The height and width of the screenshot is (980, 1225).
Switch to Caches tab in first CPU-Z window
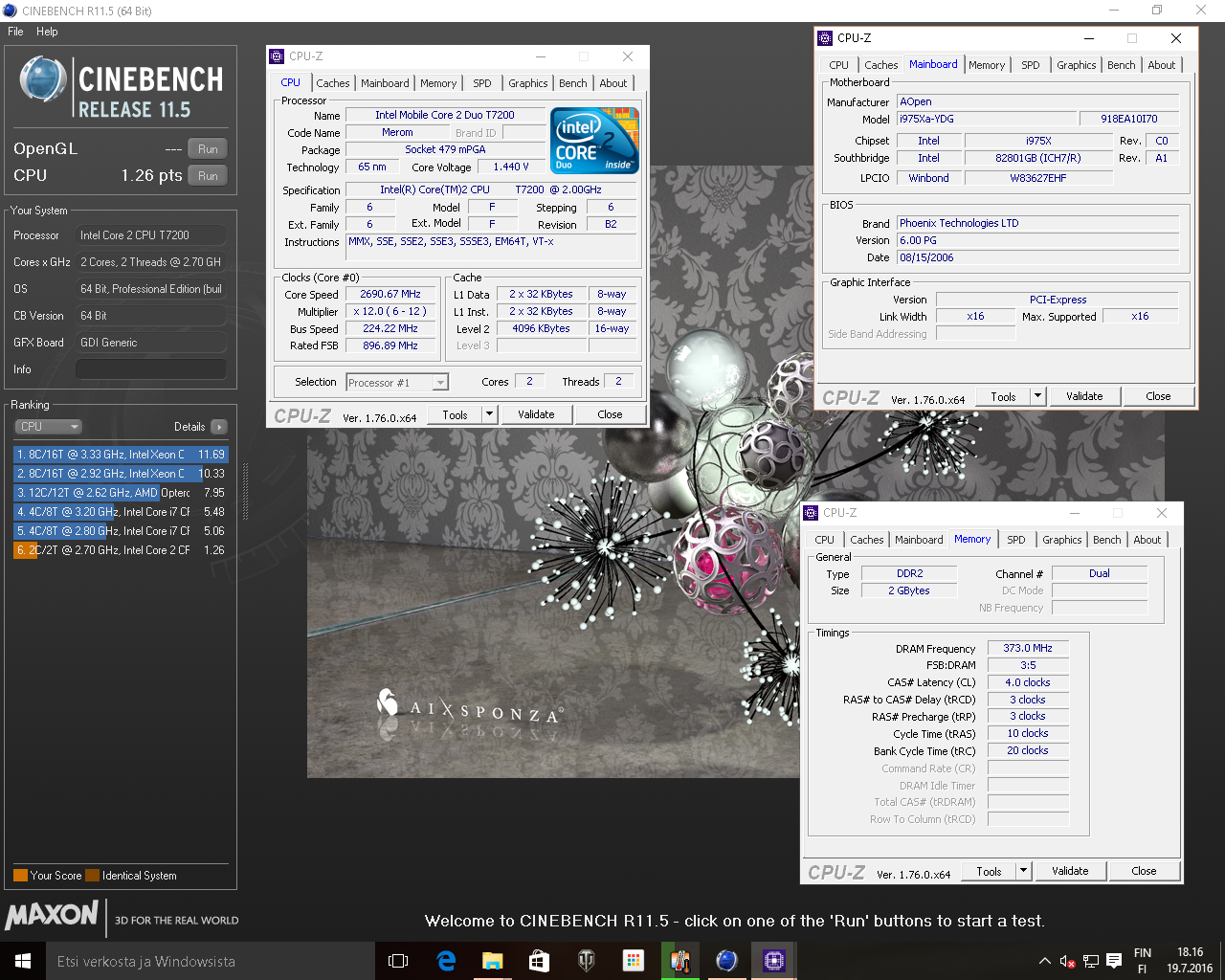click(333, 83)
